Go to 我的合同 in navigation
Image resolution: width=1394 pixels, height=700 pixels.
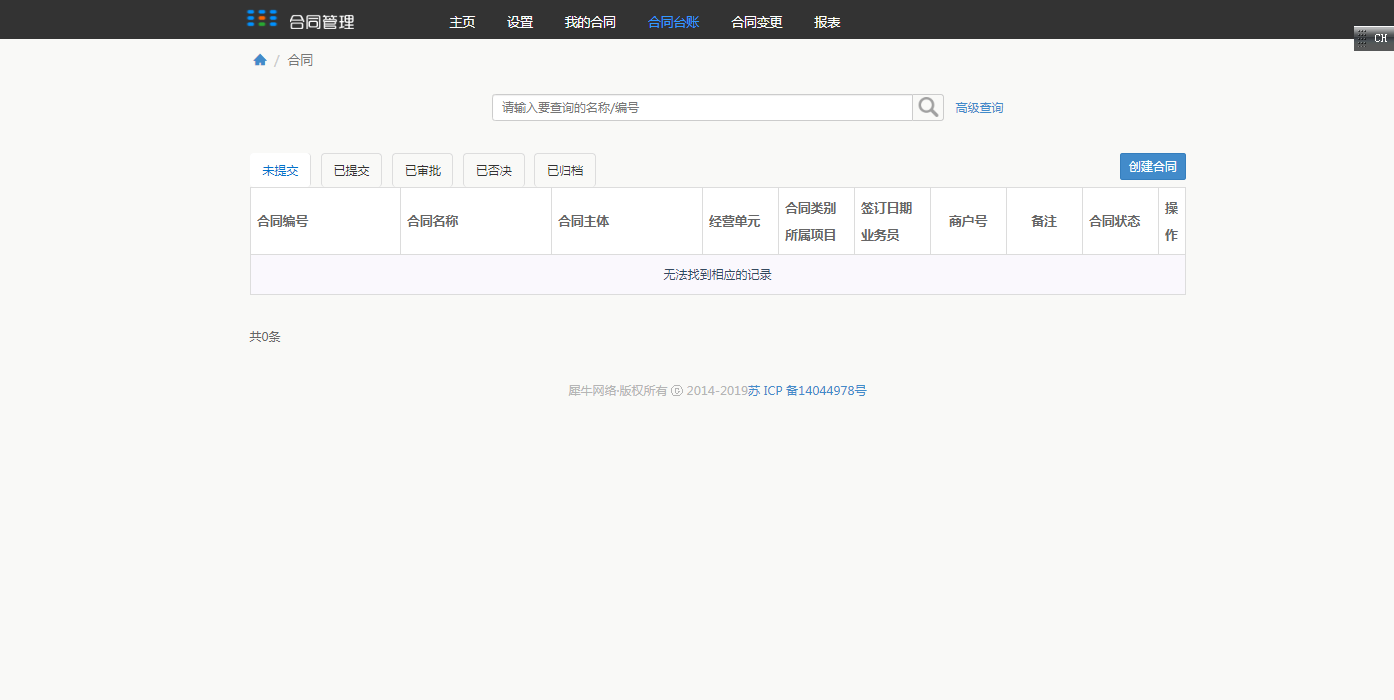click(x=590, y=22)
